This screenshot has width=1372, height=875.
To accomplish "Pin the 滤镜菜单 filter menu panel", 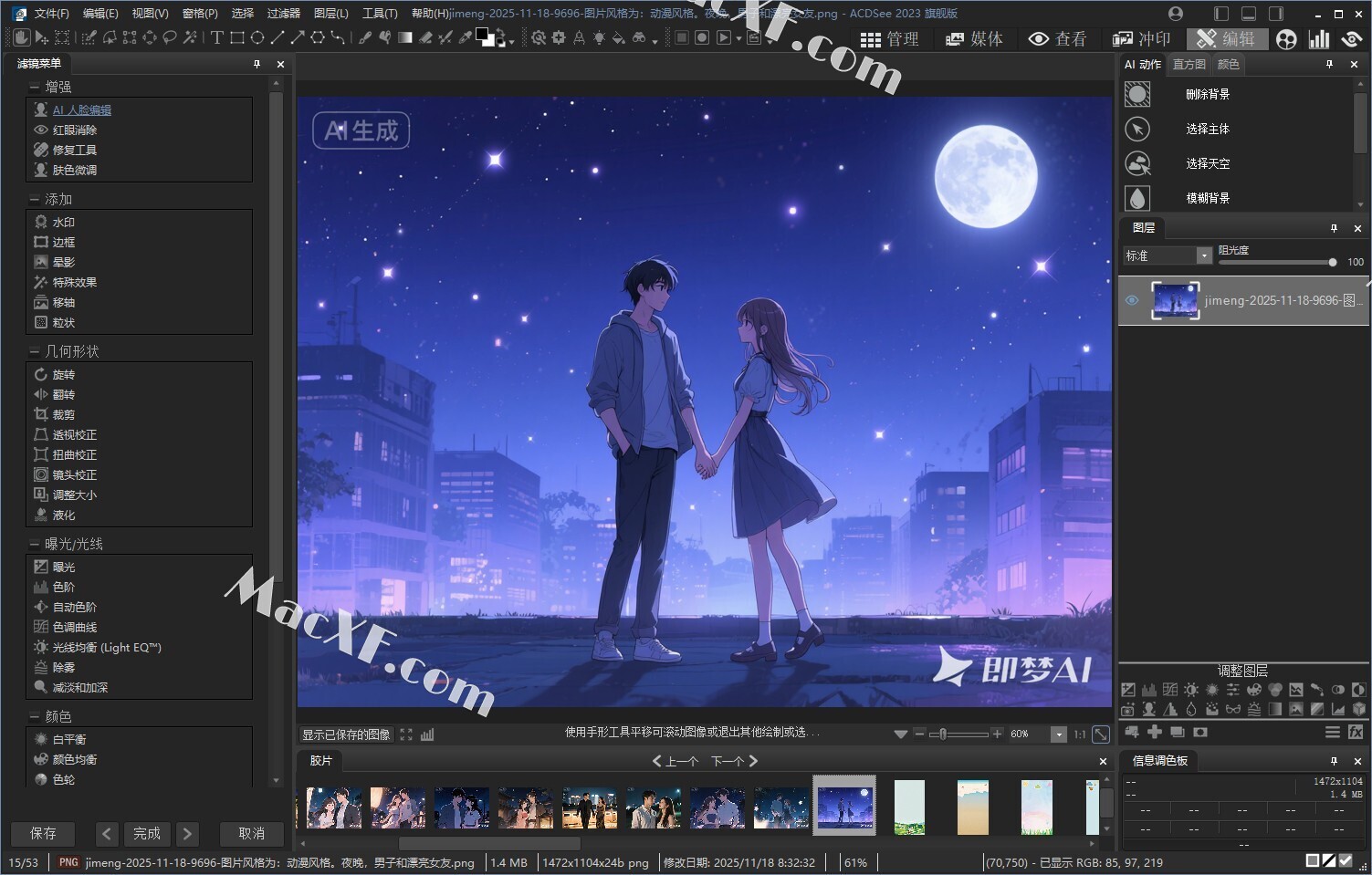I will point(257,64).
